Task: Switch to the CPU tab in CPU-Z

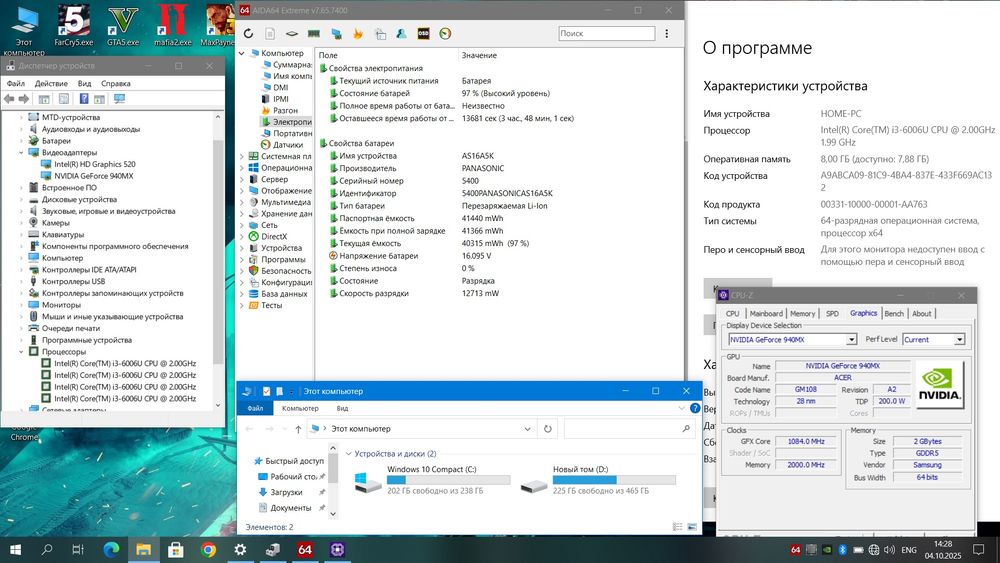Action: (x=732, y=314)
